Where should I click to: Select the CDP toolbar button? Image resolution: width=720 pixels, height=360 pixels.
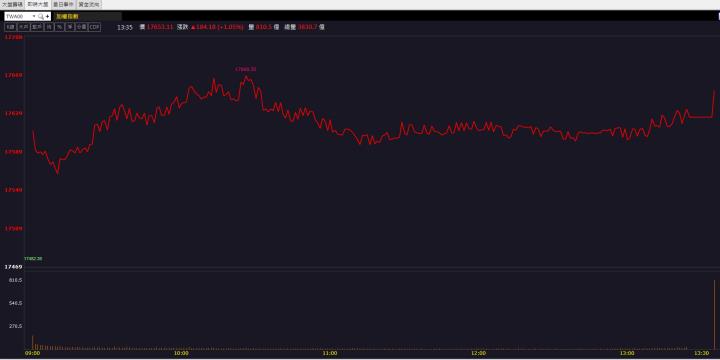point(95,27)
